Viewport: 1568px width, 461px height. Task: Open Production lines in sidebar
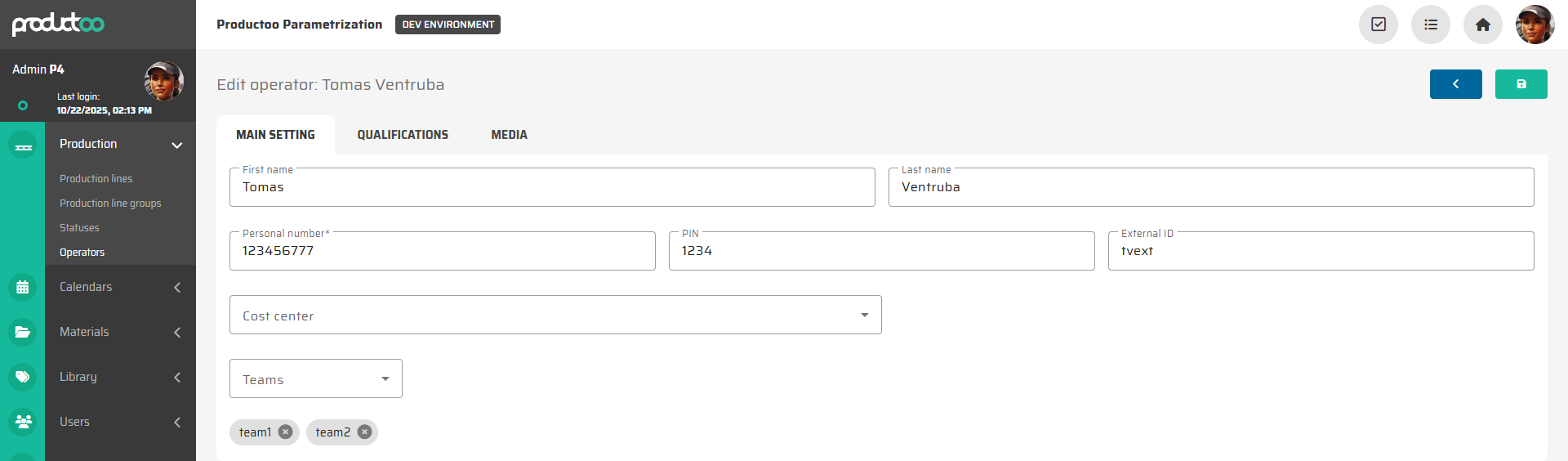96,179
